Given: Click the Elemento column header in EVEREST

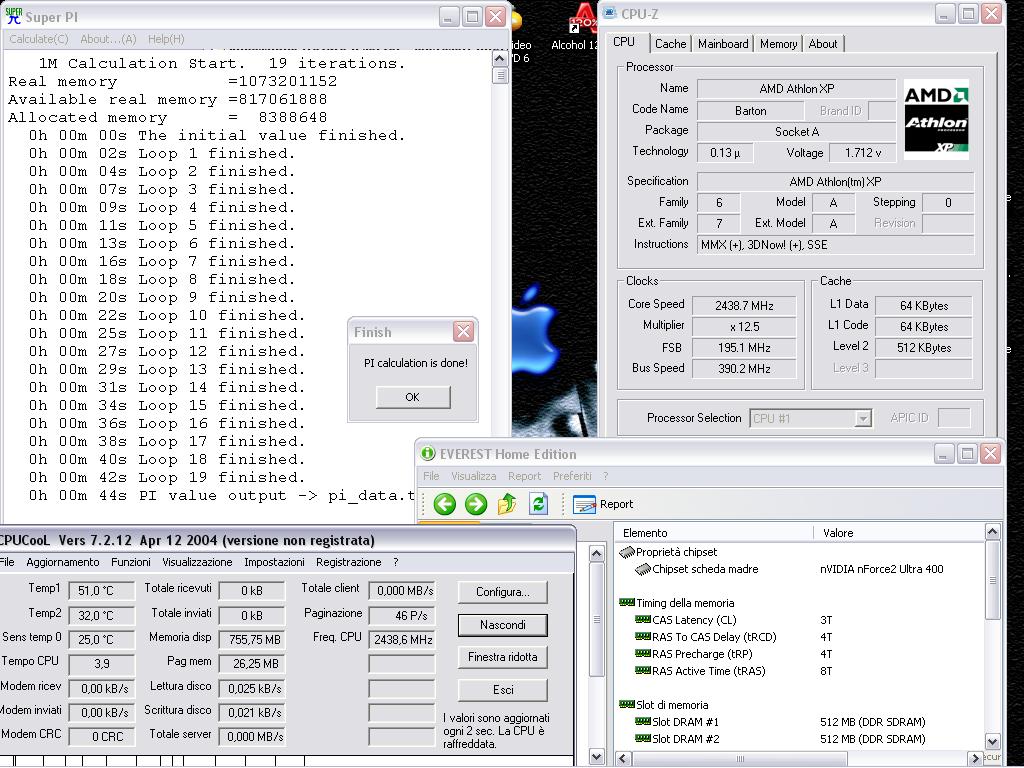Looking at the screenshot, I should click(714, 533).
